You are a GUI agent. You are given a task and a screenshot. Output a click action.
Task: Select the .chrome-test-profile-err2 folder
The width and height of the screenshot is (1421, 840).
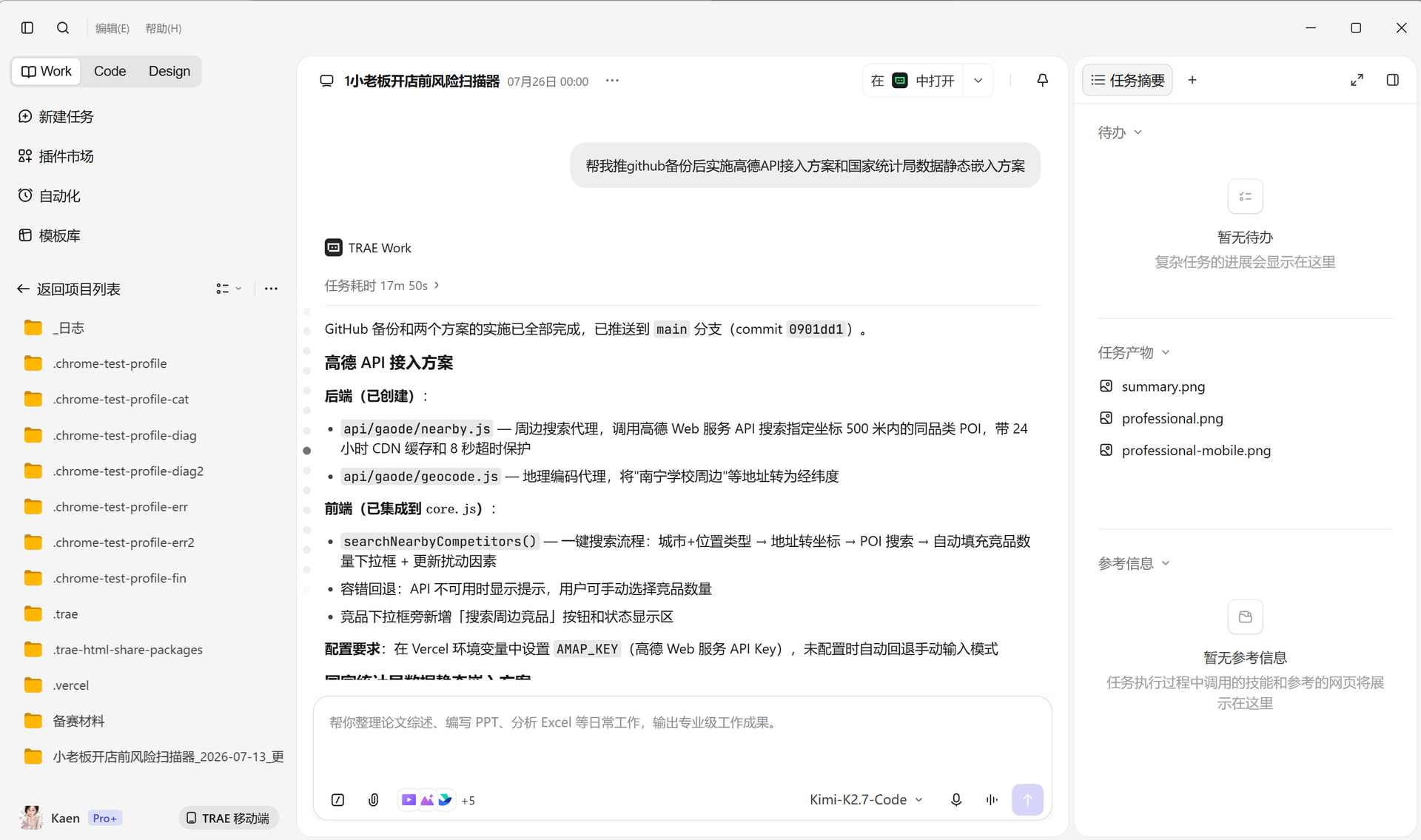click(154, 542)
